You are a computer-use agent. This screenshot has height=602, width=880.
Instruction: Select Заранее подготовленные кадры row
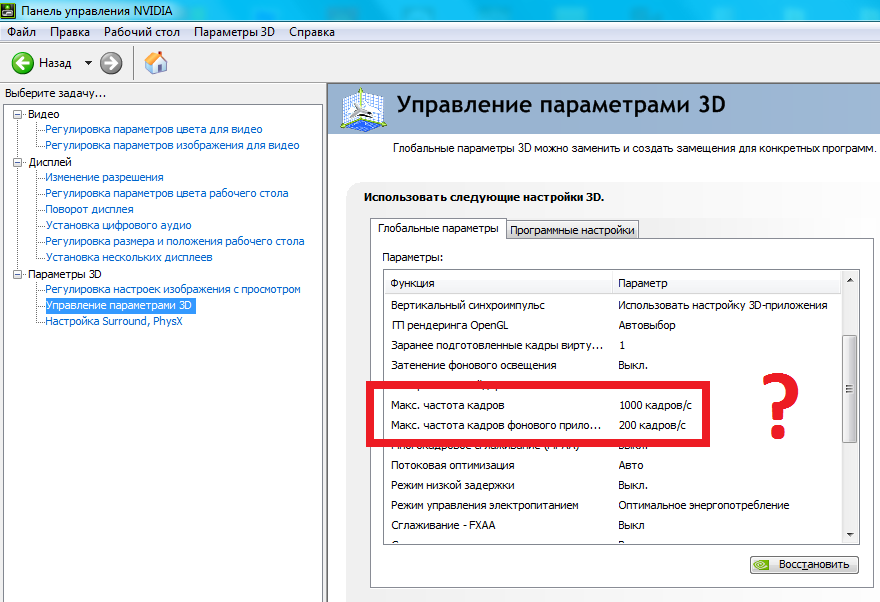click(x=613, y=346)
